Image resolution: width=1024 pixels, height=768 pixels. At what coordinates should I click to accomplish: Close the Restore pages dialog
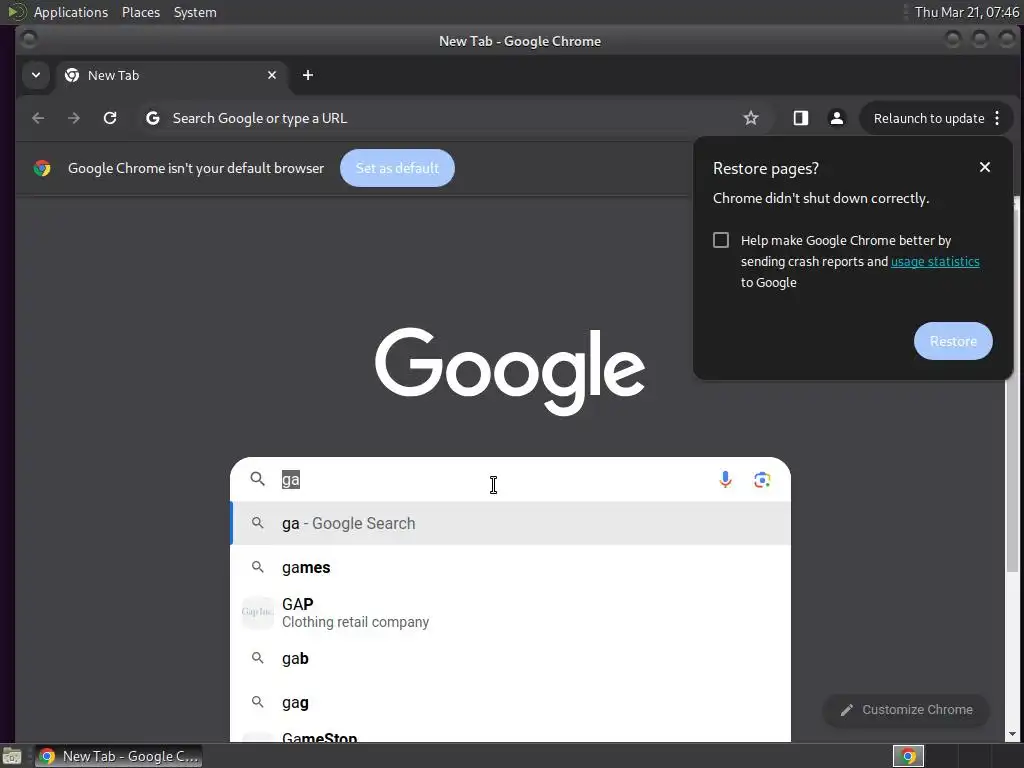(x=985, y=167)
